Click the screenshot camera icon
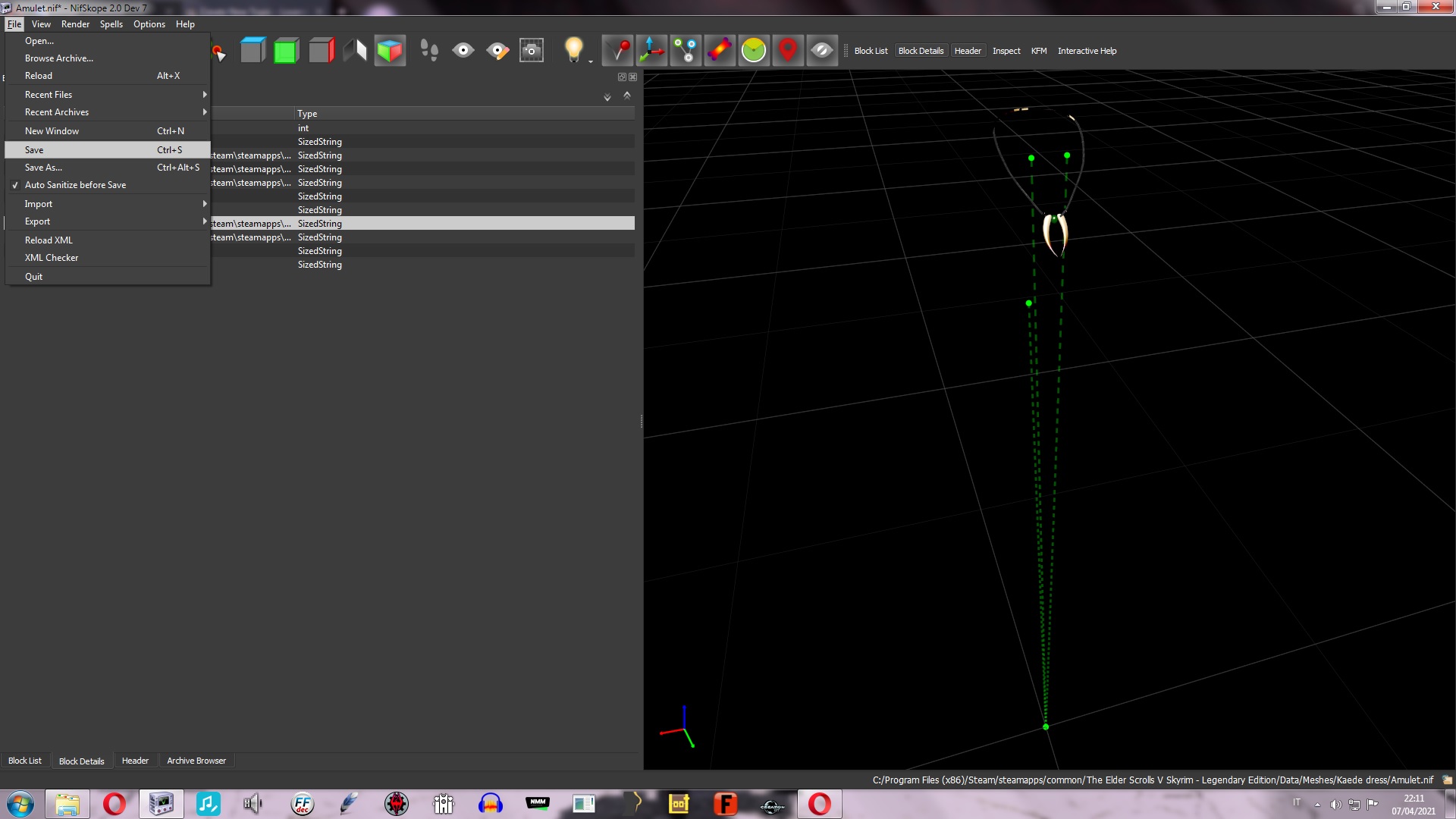The height and width of the screenshot is (819, 1456). tap(532, 51)
